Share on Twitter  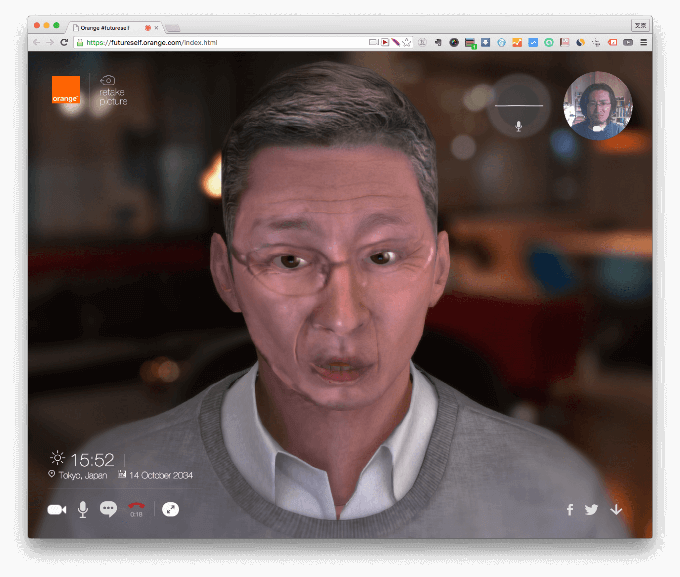(592, 510)
